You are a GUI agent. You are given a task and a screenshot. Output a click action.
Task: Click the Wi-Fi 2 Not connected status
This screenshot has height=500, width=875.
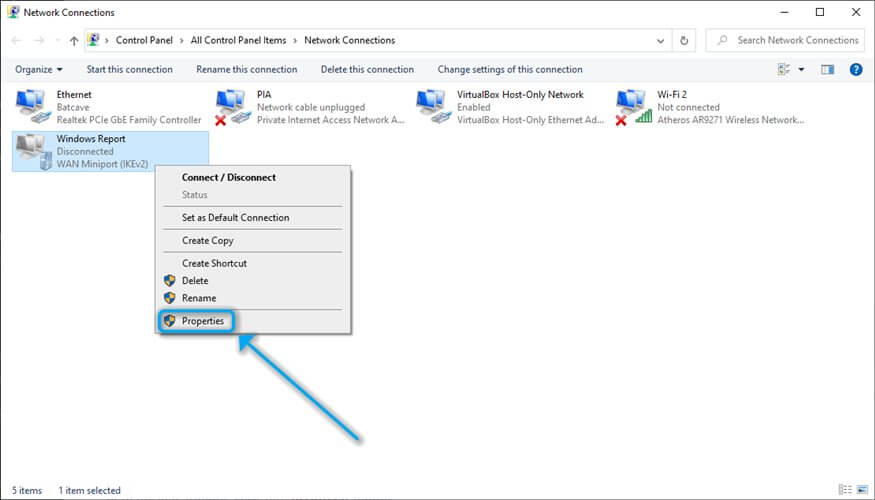(x=688, y=107)
